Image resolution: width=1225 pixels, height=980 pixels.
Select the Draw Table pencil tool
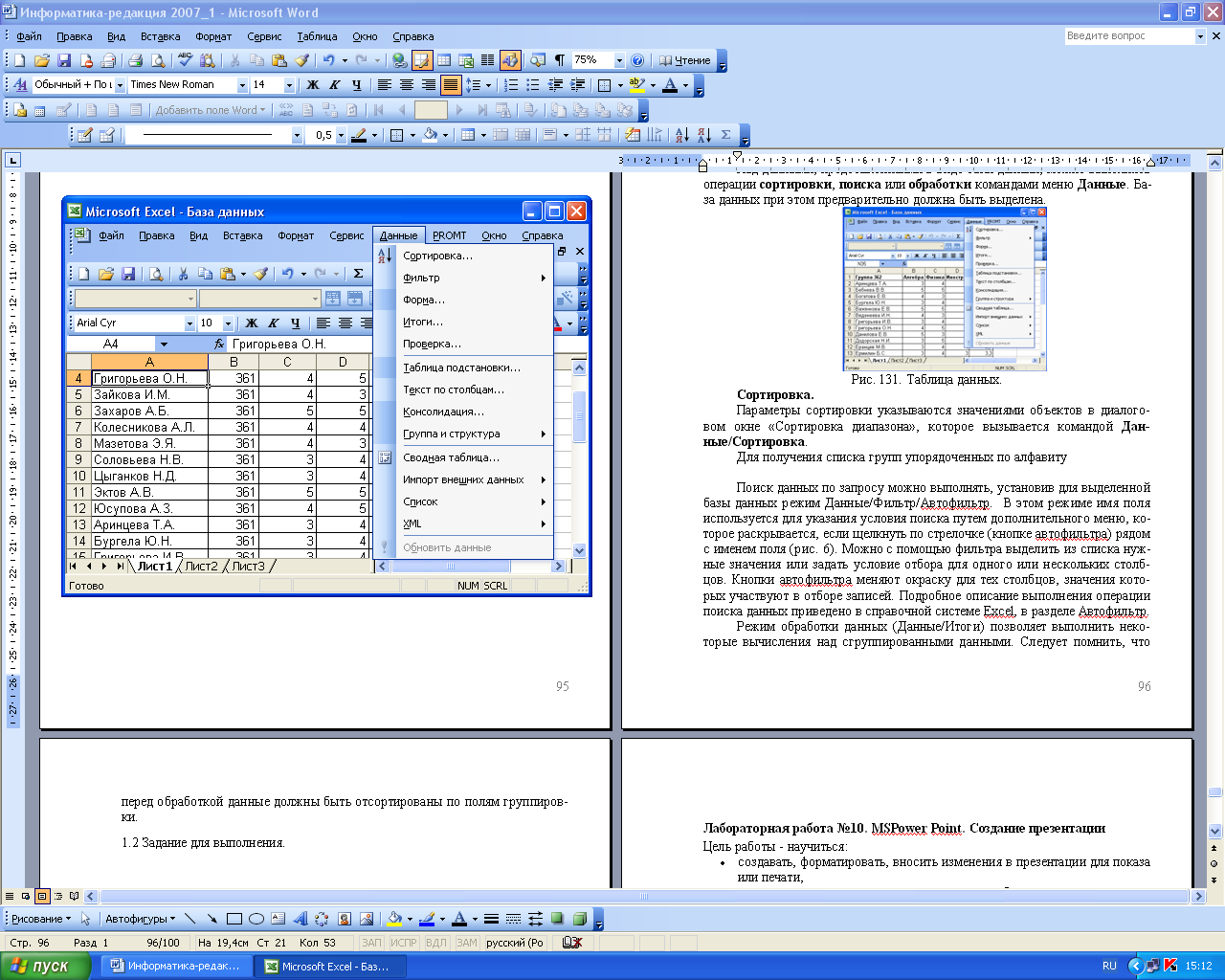click(85, 135)
